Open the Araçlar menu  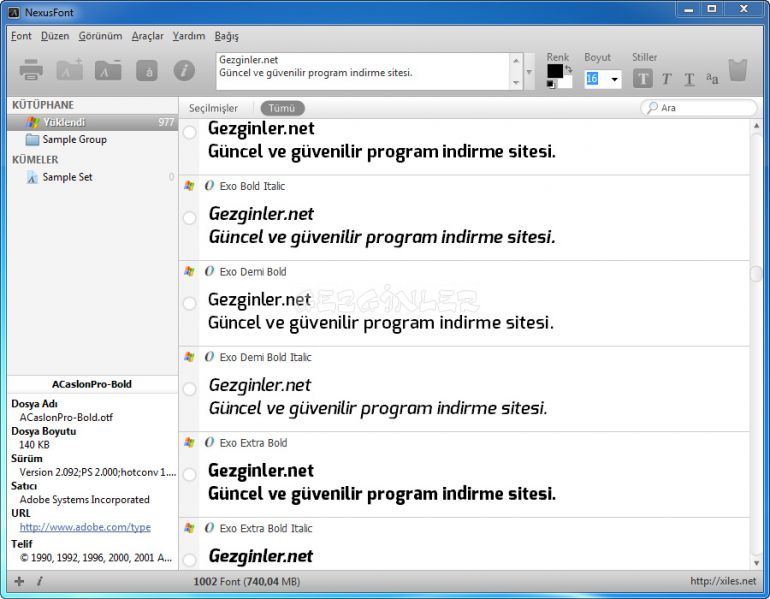click(147, 36)
